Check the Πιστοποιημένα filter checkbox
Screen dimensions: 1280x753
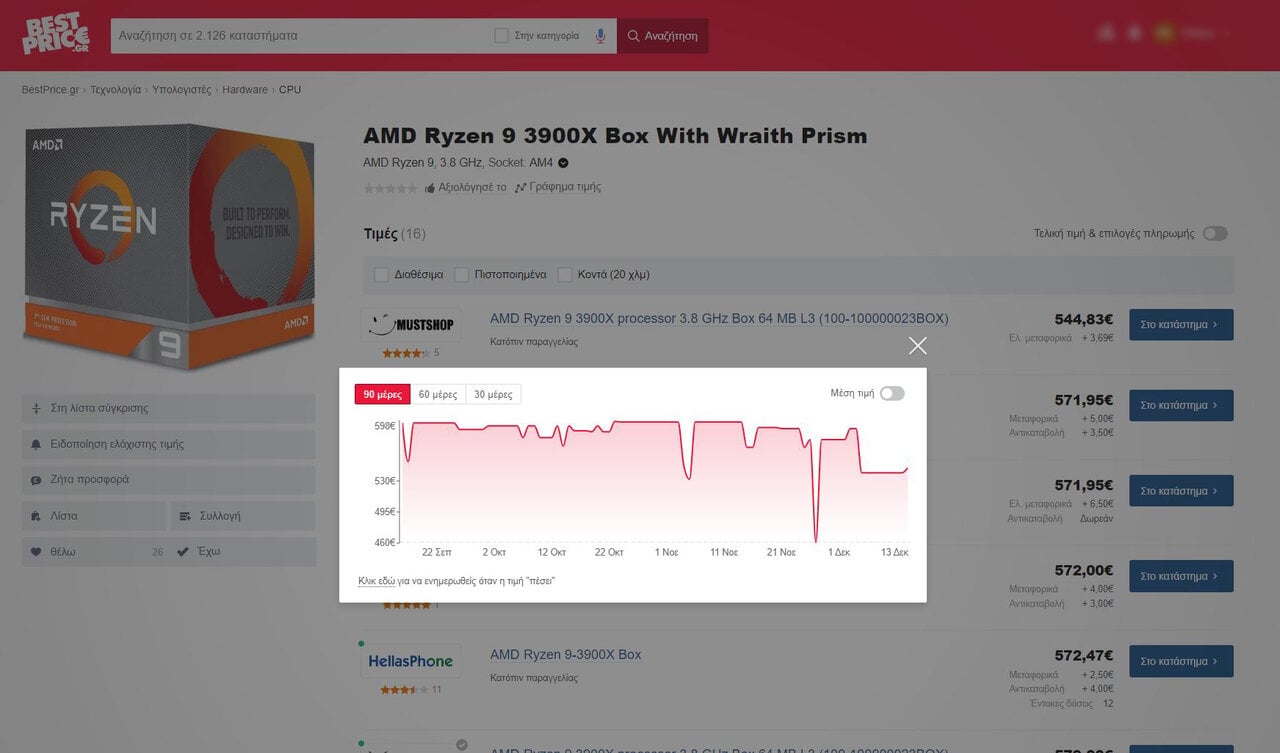pos(461,274)
